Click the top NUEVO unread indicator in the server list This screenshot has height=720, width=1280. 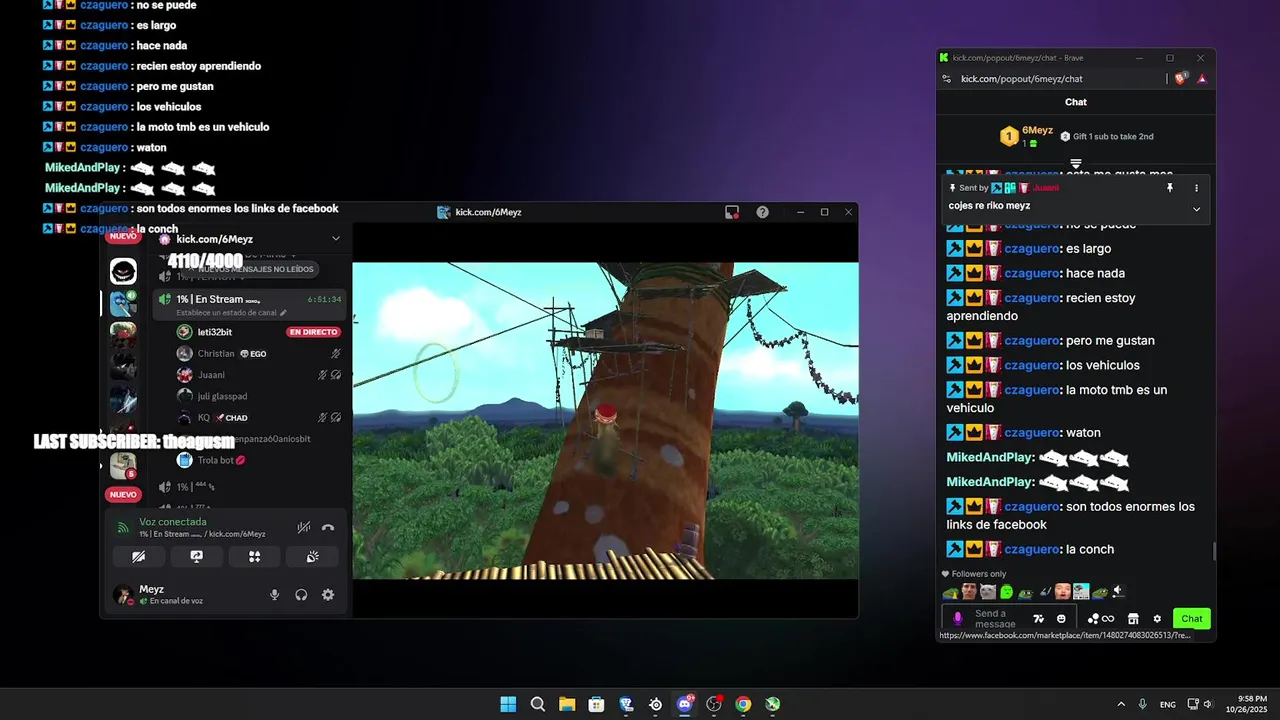tap(123, 236)
